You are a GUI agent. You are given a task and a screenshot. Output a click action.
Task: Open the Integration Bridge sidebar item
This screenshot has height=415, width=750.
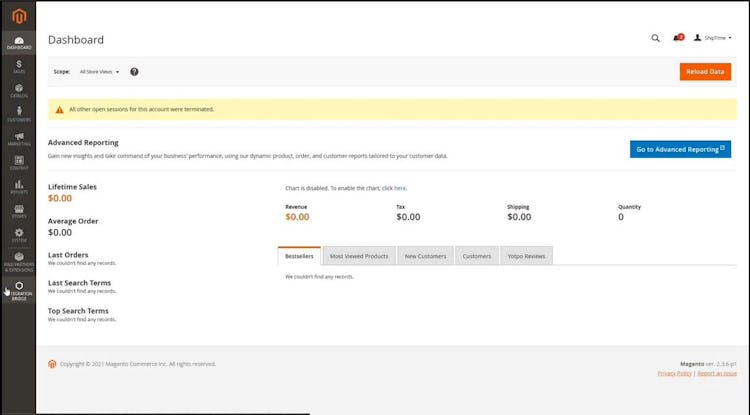(19, 291)
